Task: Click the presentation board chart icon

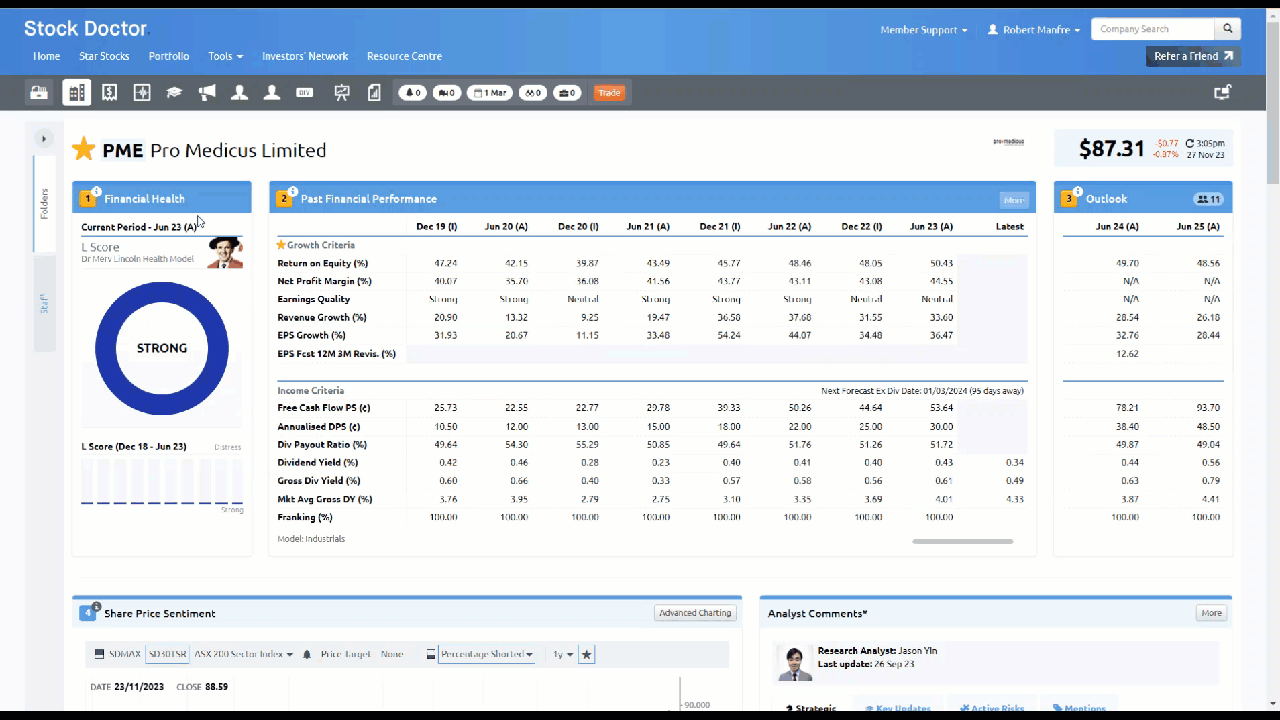Action: pyautogui.click(x=342, y=93)
